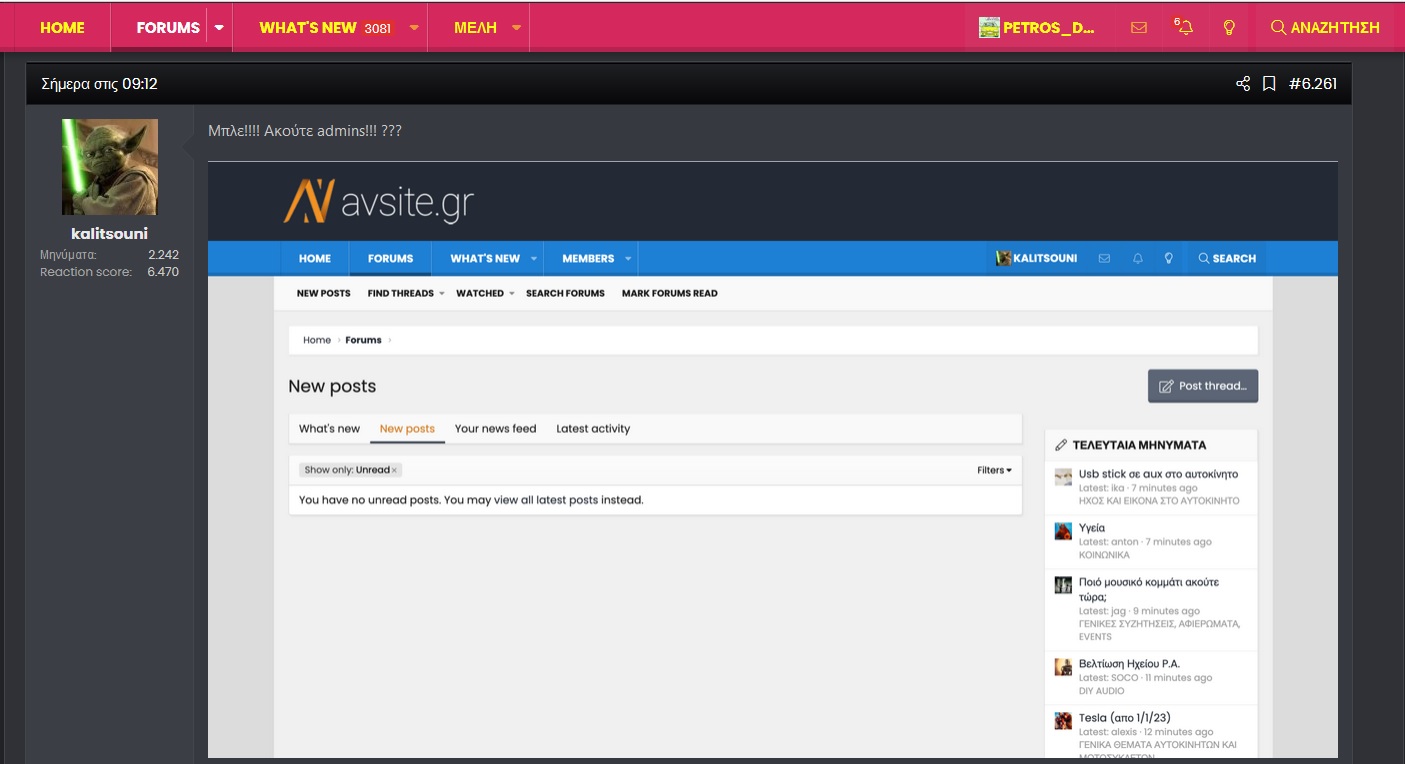Expand the embedded blue WHAT'S NEW dropdown arrow

coord(534,259)
